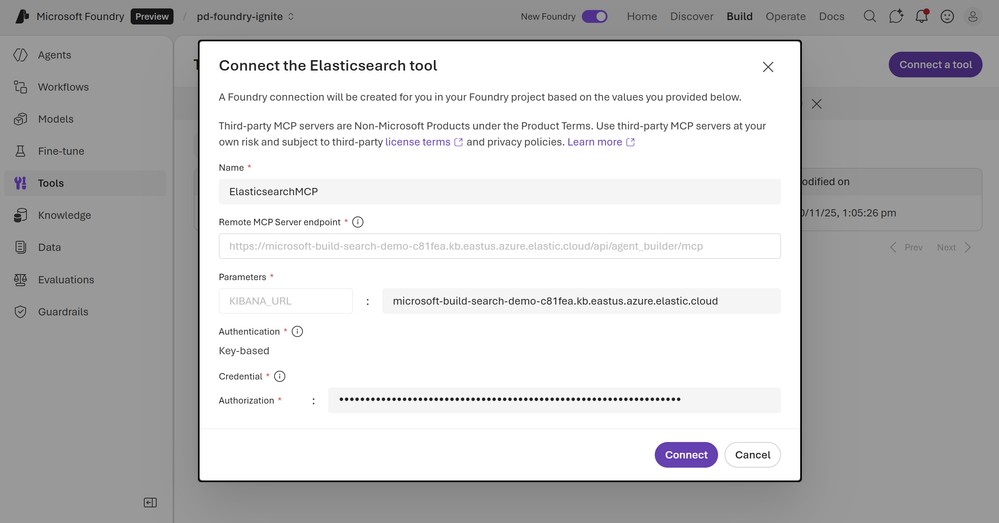Open the user account avatar icon
This screenshot has height=523, width=999.
[x=973, y=17]
